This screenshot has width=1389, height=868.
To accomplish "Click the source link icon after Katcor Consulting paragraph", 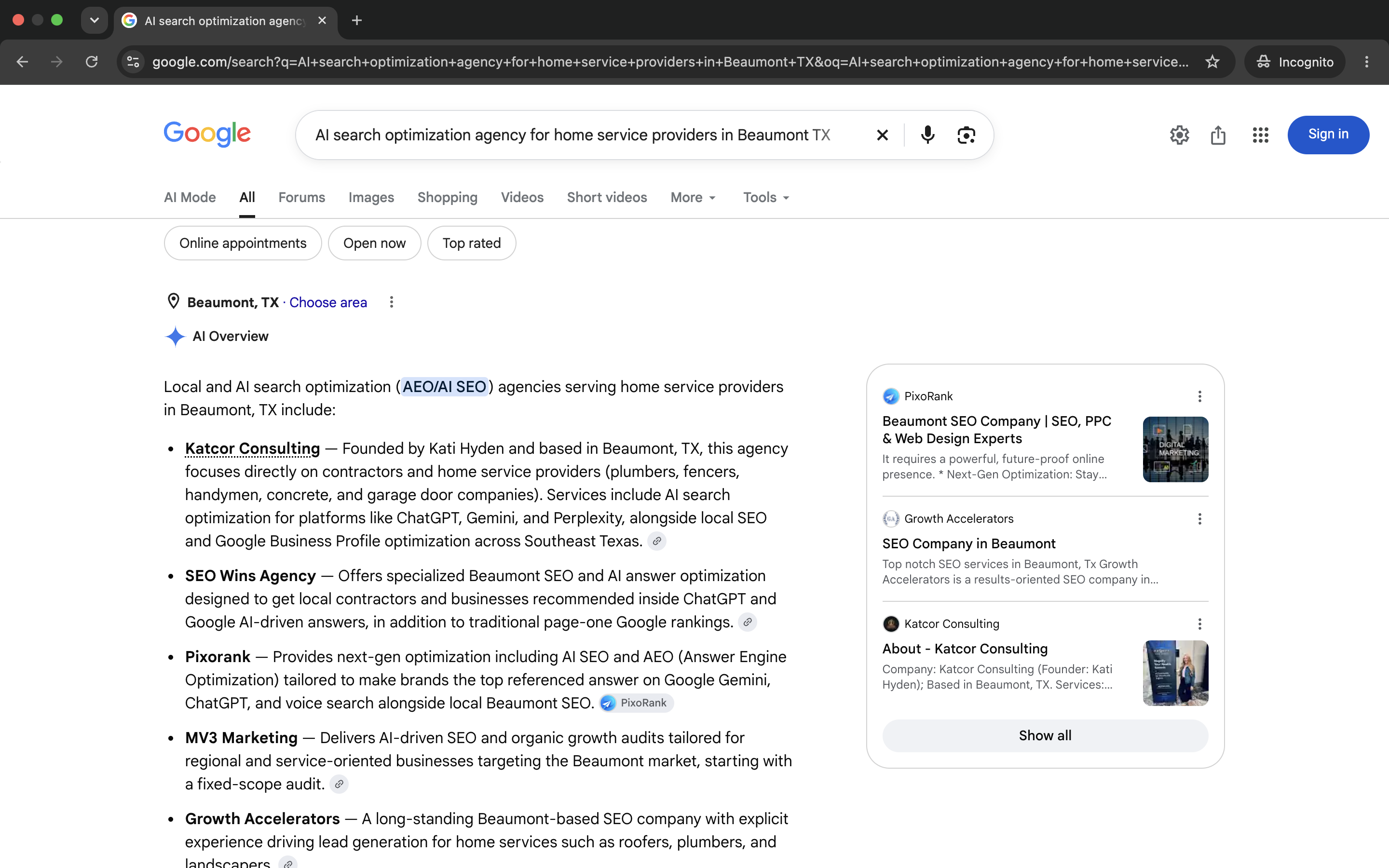I will click(x=656, y=541).
